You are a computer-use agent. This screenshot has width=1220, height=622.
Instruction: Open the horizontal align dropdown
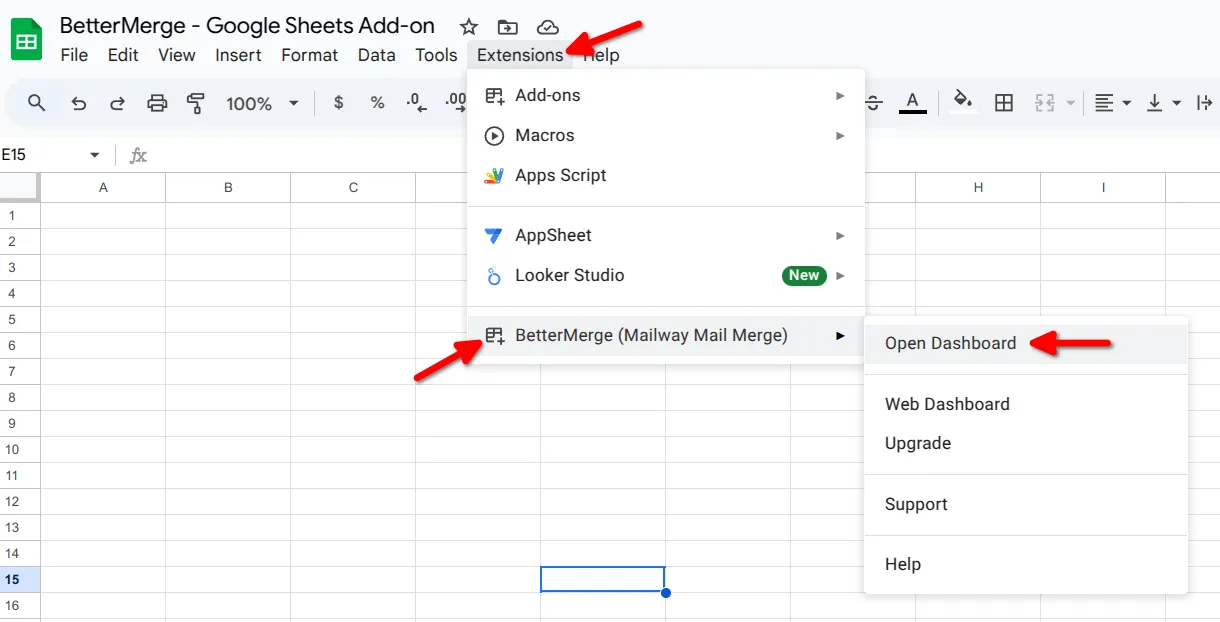tap(1112, 102)
